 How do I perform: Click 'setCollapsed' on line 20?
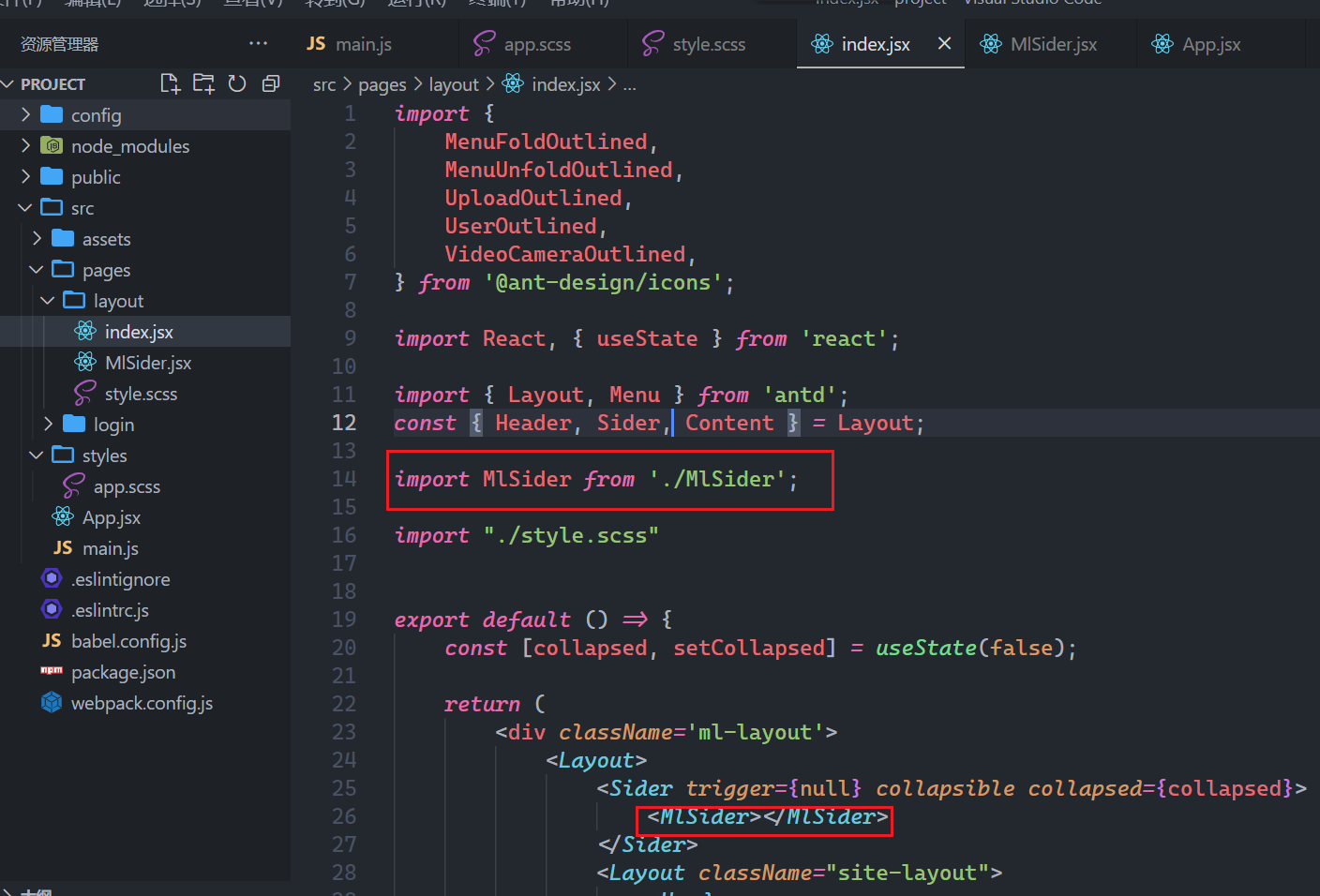(749, 648)
